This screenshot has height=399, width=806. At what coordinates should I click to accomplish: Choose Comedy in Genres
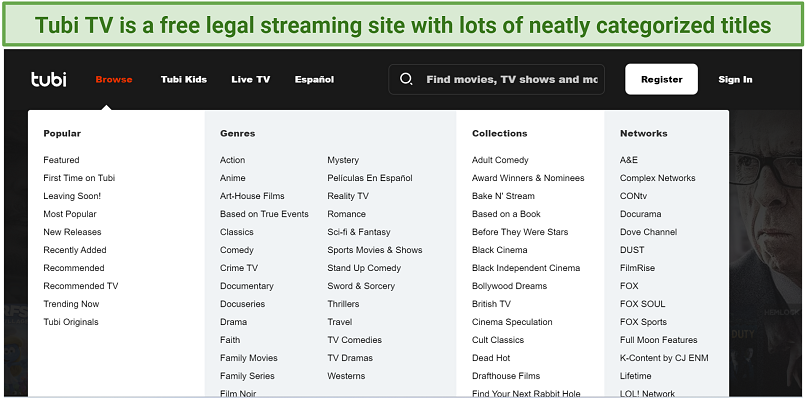[236, 250]
